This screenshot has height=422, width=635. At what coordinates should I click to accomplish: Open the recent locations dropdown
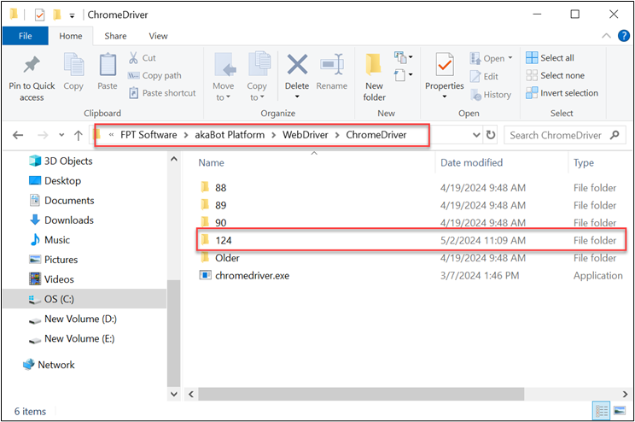point(62,135)
